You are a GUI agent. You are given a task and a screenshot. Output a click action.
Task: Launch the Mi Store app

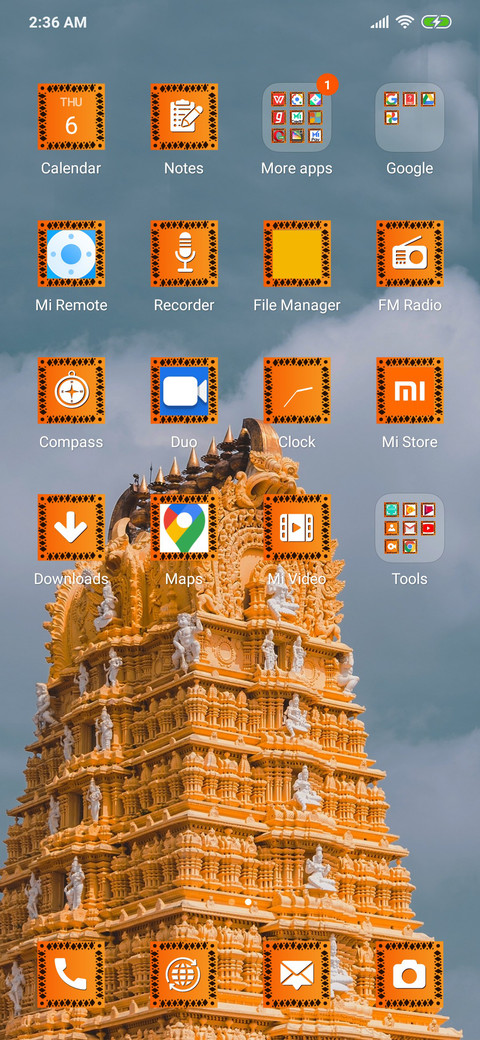pos(409,391)
